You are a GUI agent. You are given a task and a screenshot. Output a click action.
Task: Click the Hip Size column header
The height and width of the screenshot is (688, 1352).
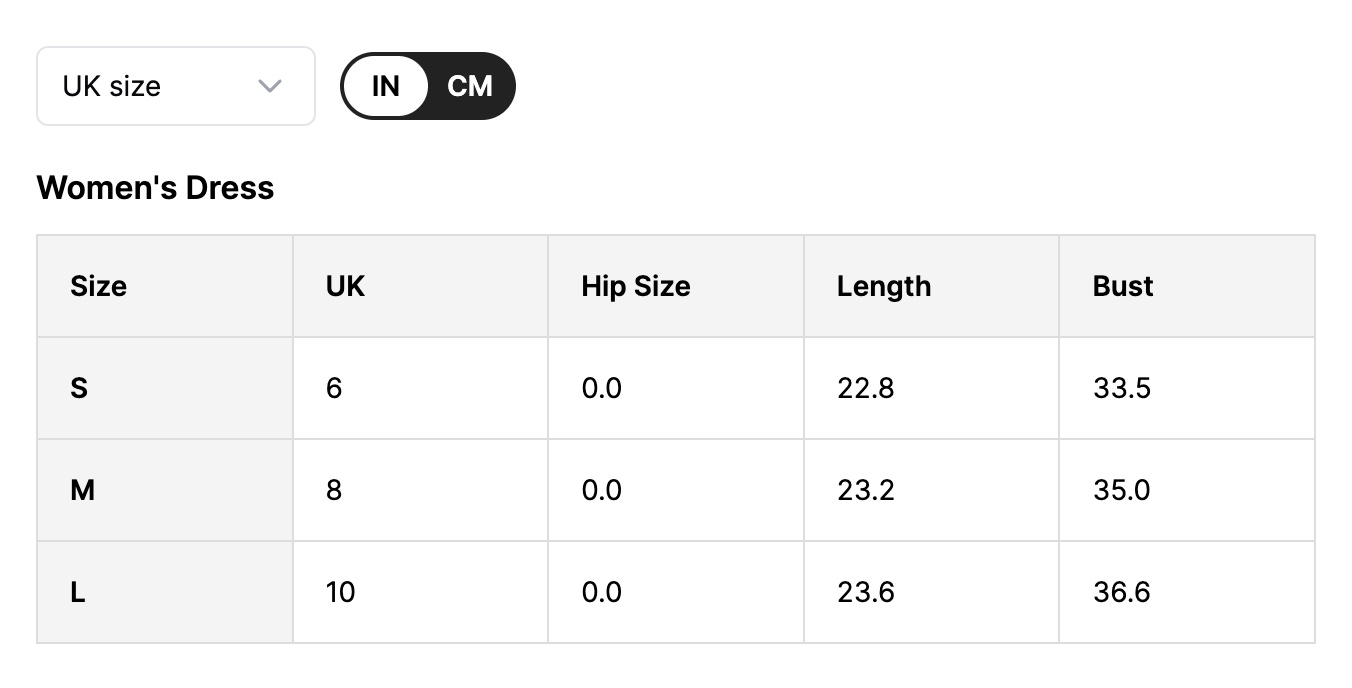(x=635, y=286)
